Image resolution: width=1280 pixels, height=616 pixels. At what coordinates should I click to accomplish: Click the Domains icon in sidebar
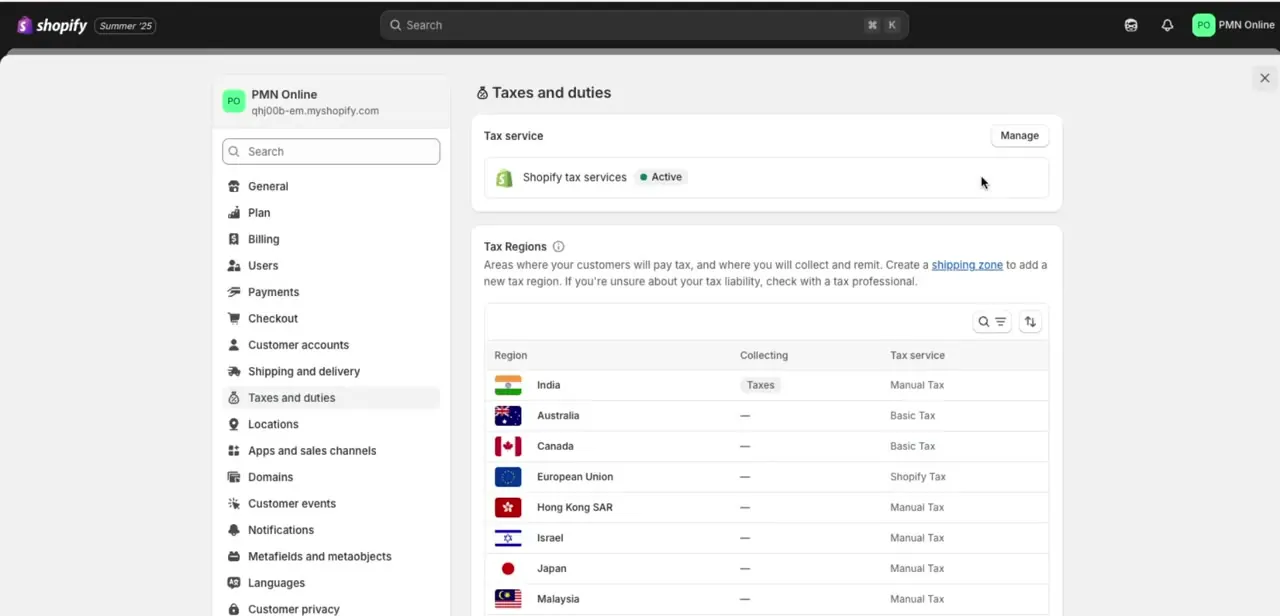click(234, 478)
